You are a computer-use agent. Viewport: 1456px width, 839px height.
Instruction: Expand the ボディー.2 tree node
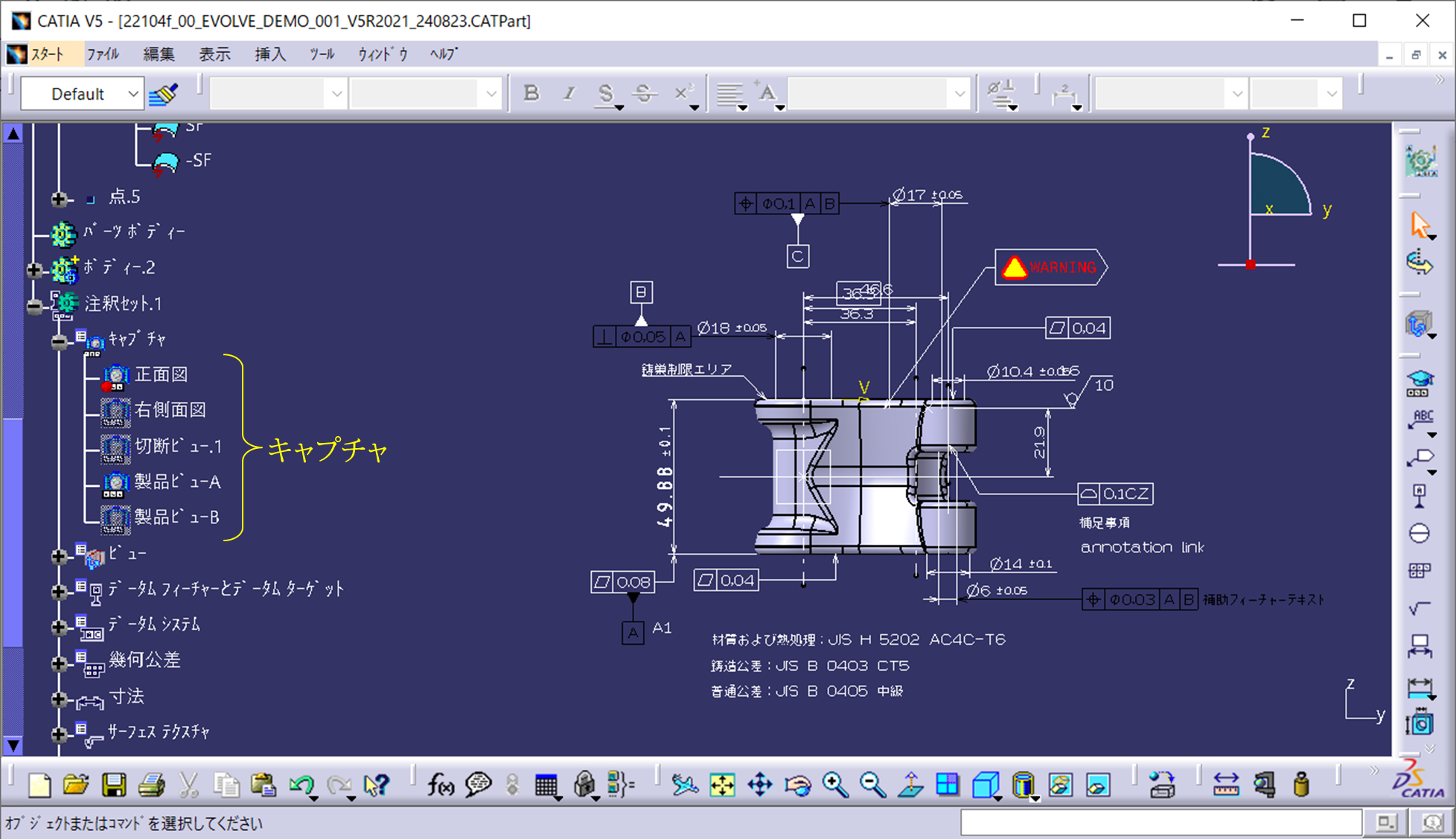[x=34, y=269]
